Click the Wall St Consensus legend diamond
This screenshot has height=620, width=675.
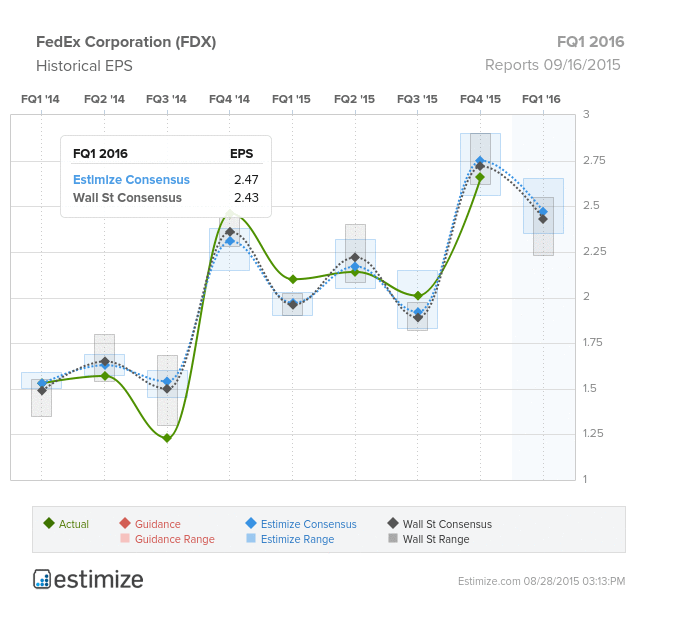[393, 524]
